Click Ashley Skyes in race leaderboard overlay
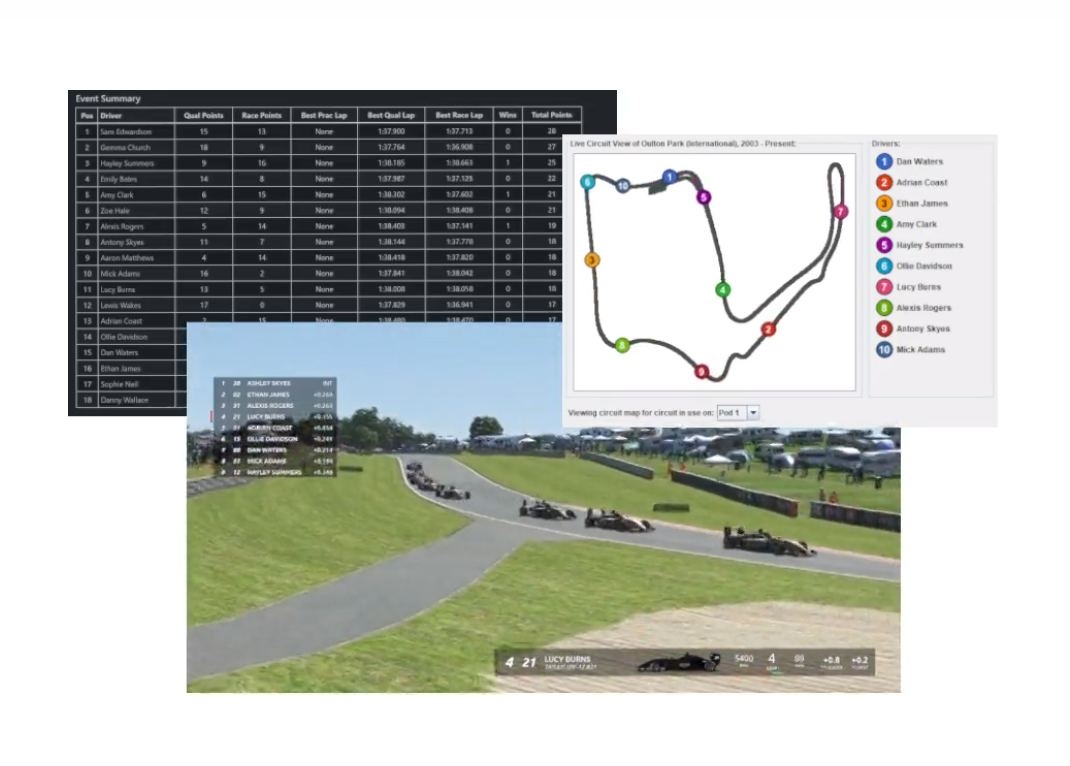This screenshot has width=1070, height=766. point(269,383)
